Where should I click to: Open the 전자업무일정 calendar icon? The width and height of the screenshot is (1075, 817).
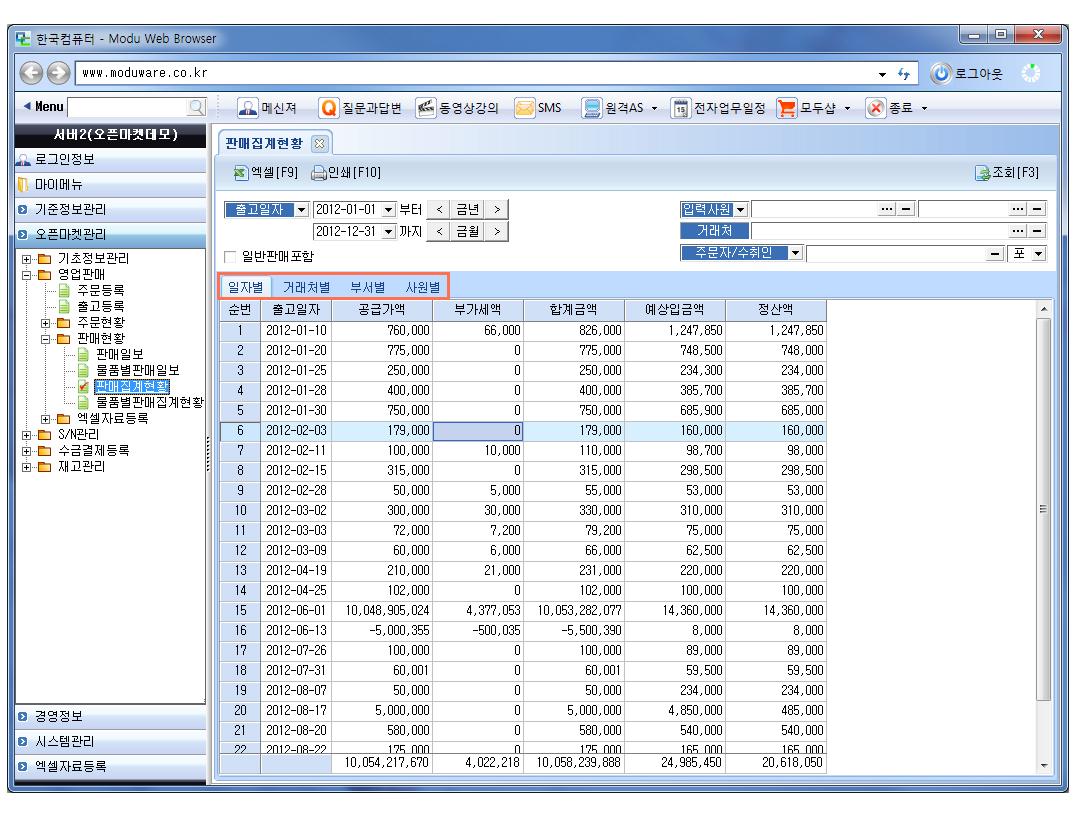pos(680,108)
